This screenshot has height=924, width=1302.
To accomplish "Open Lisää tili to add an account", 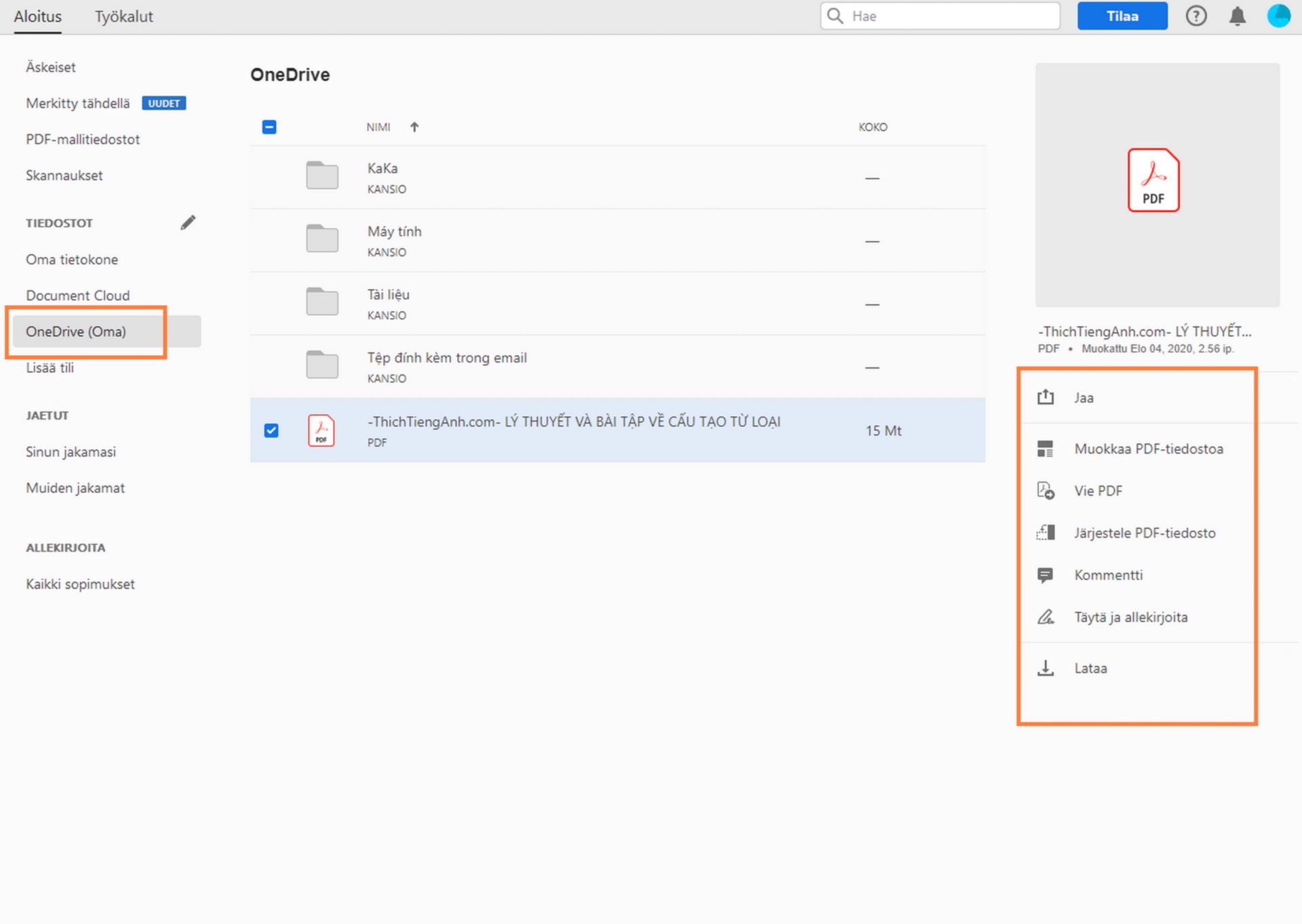I will [x=52, y=367].
